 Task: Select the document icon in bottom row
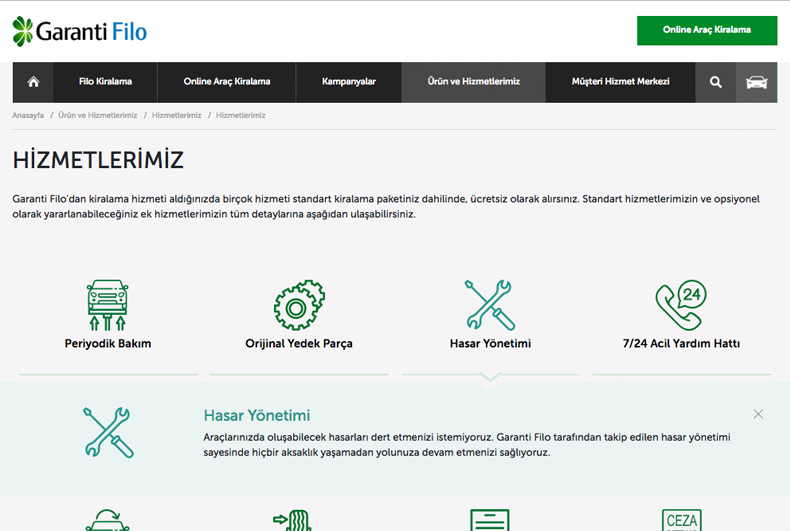490,520
